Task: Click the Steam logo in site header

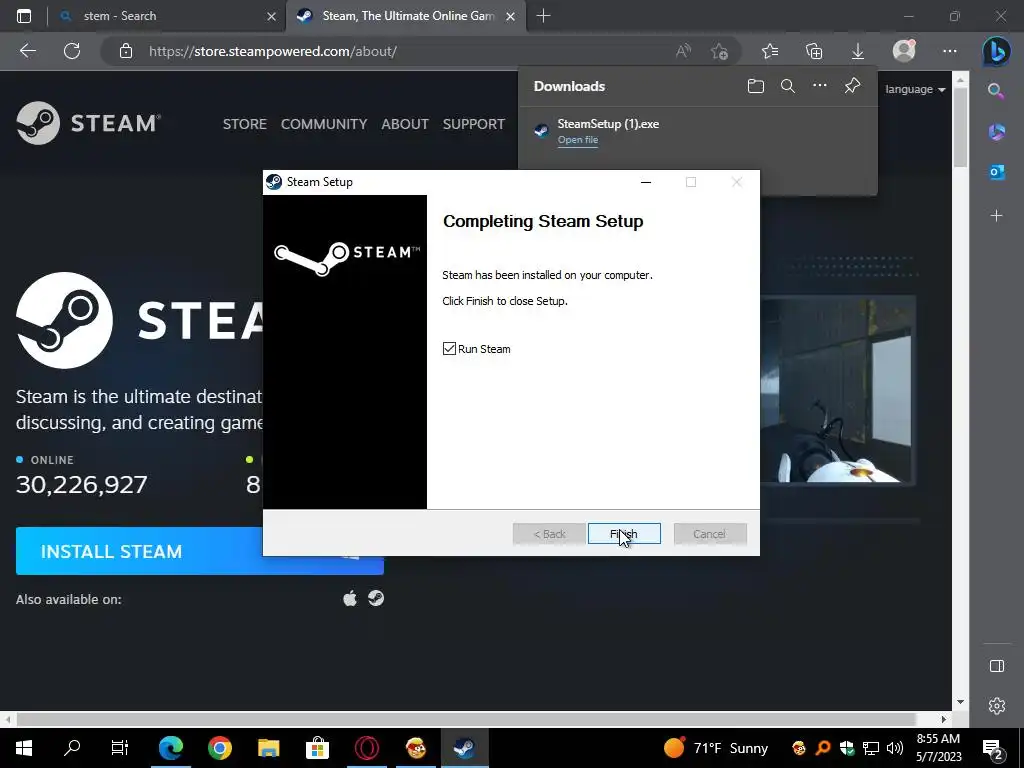Action: 88,123
